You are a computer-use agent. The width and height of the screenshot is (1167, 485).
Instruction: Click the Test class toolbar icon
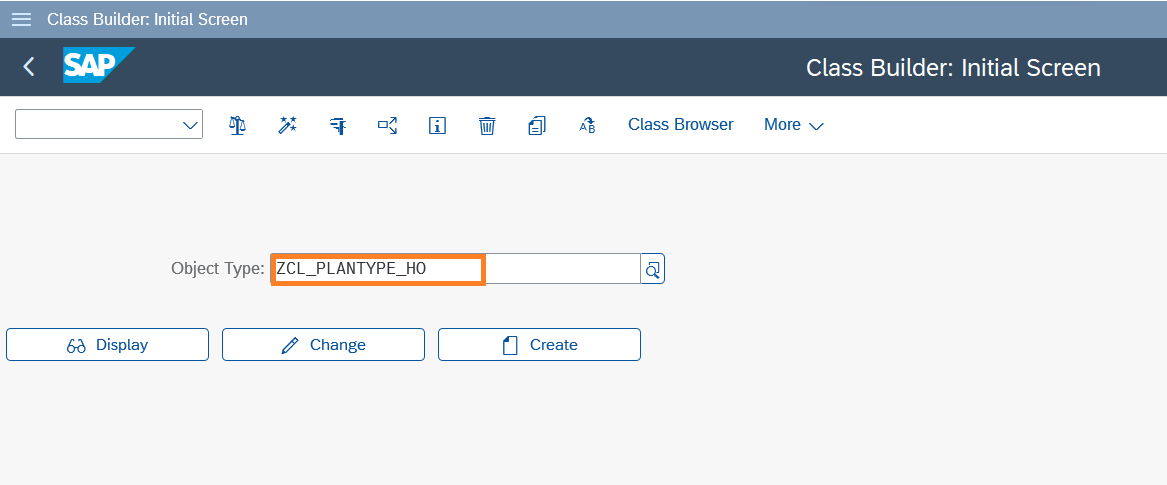[x=338, y=125]
